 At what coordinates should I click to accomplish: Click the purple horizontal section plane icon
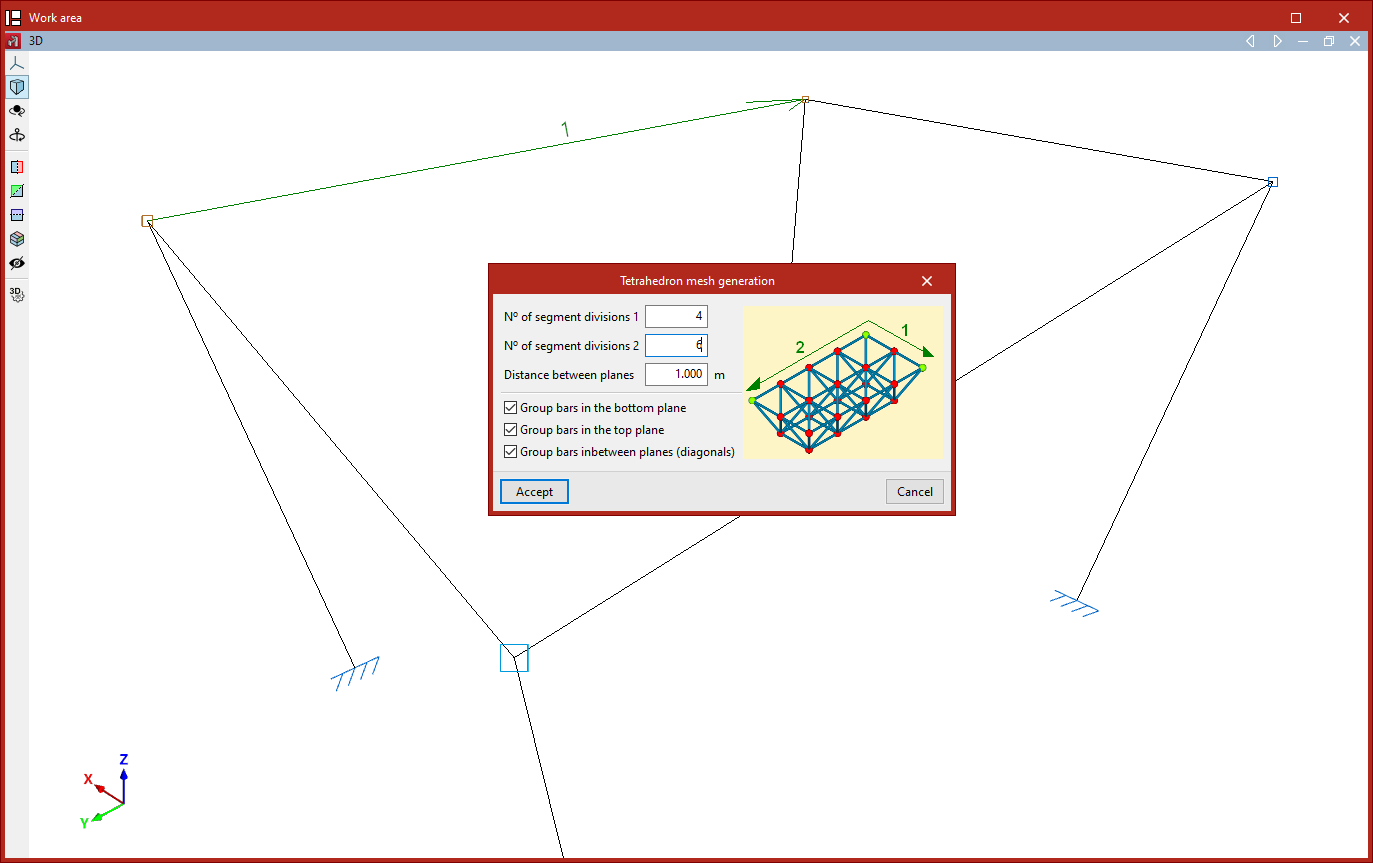(16, 215)
